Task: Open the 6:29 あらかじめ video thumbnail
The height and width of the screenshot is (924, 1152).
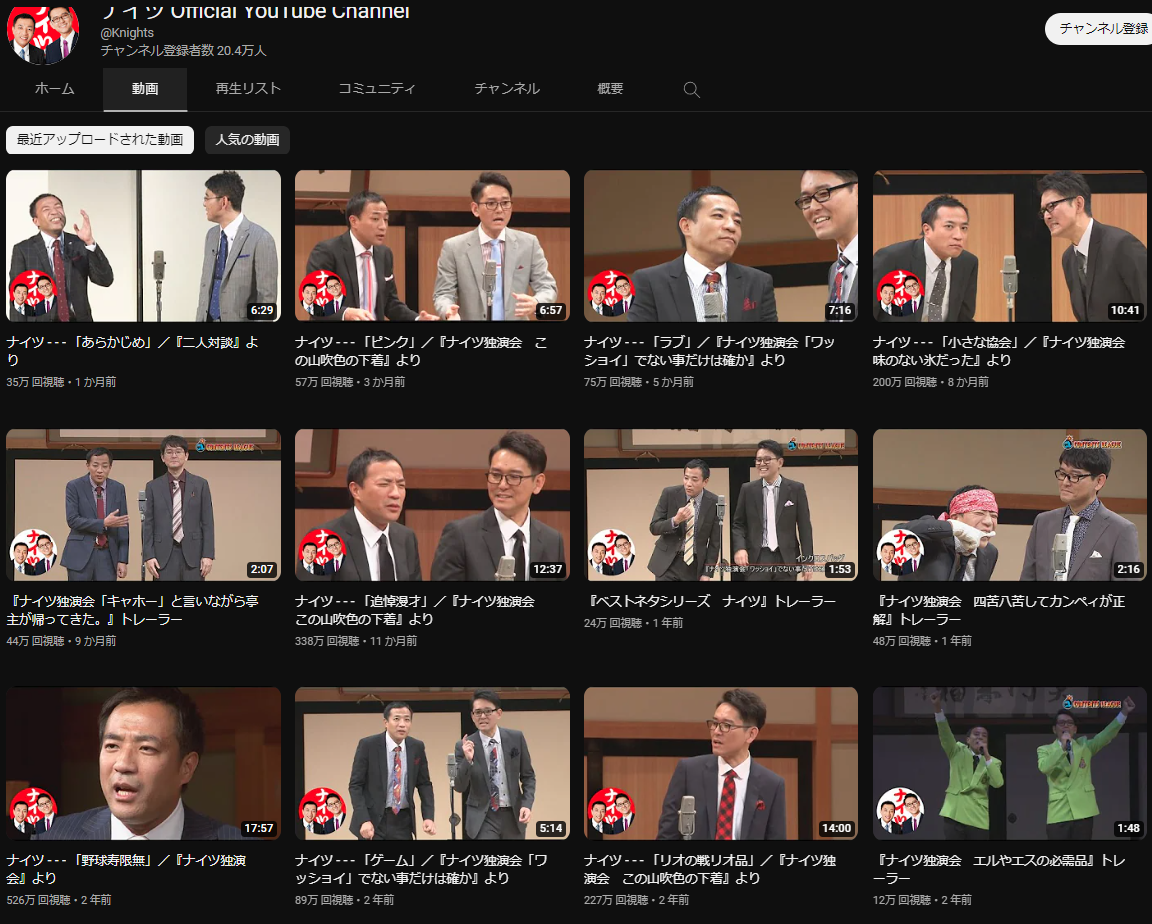Action: [143, 246]
